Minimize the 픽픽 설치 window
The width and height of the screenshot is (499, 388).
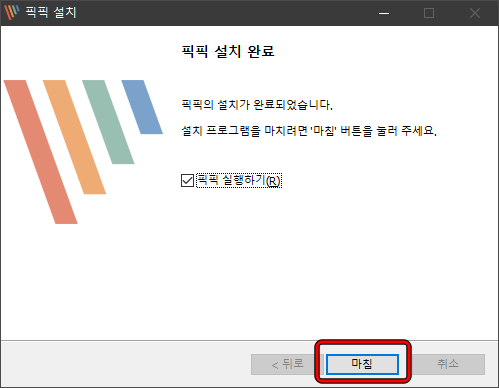tap(384, 13)
